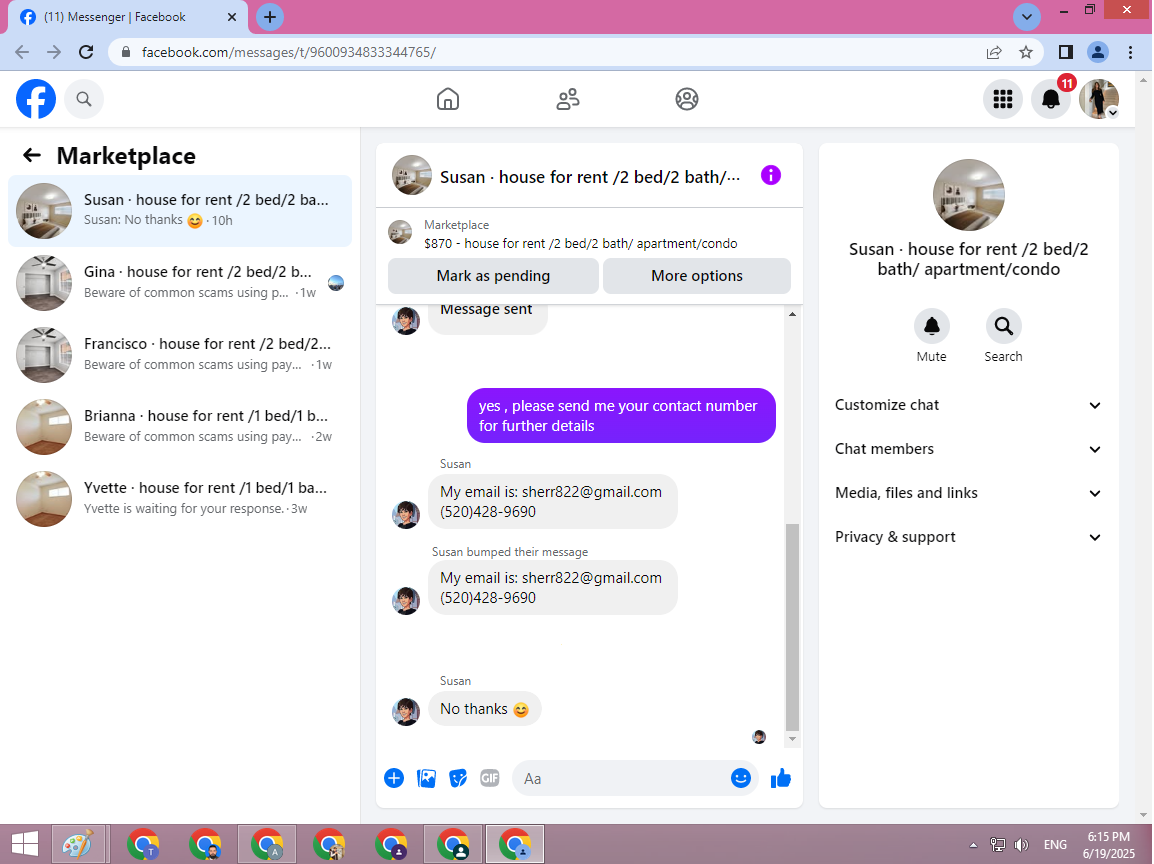Open Facebook search magnifier
Viewport: 1154px width, 864px height.
[x=84, y=99]
